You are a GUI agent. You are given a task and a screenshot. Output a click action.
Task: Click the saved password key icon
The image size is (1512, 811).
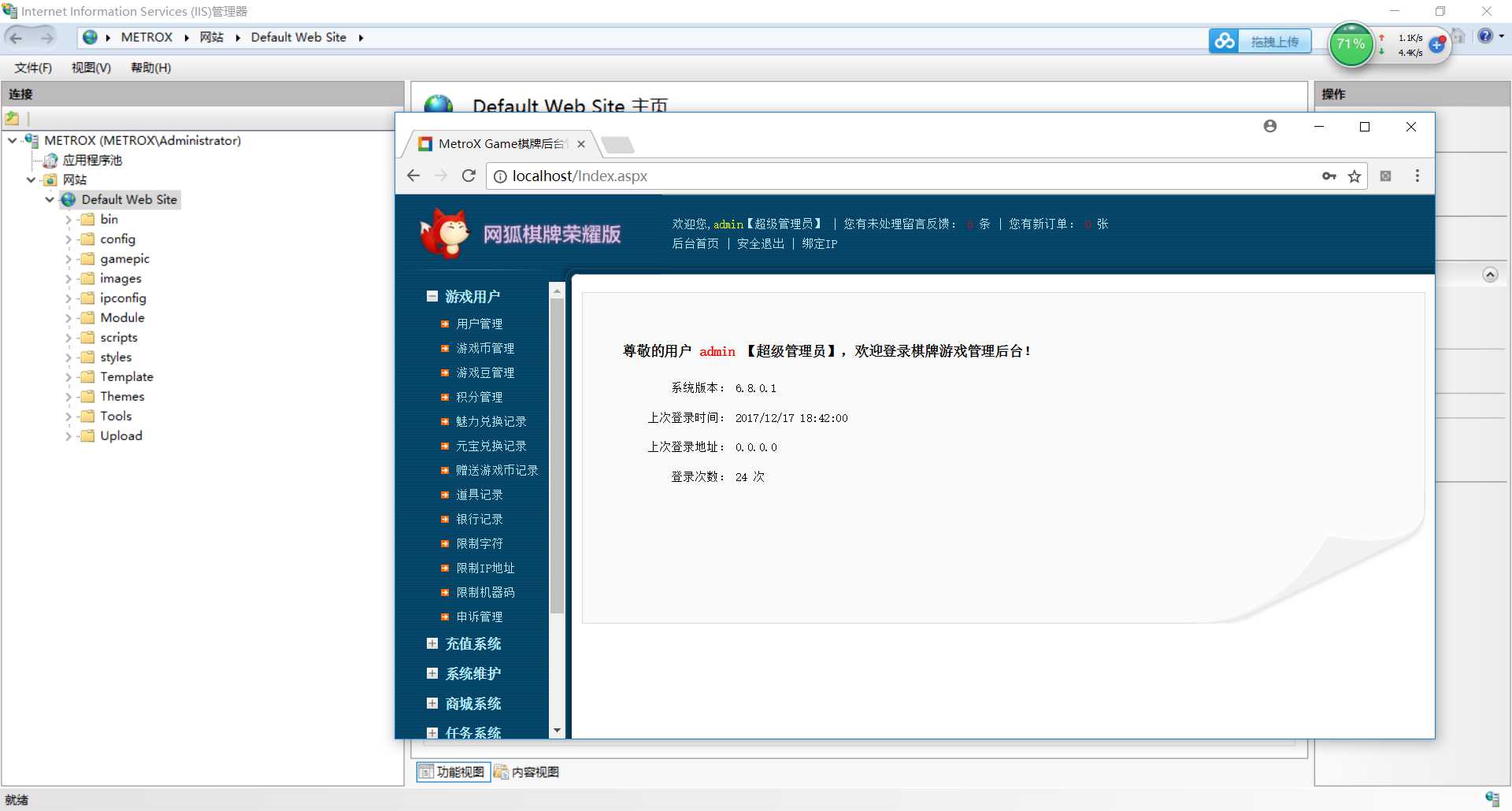click(x=1329, y=176)
